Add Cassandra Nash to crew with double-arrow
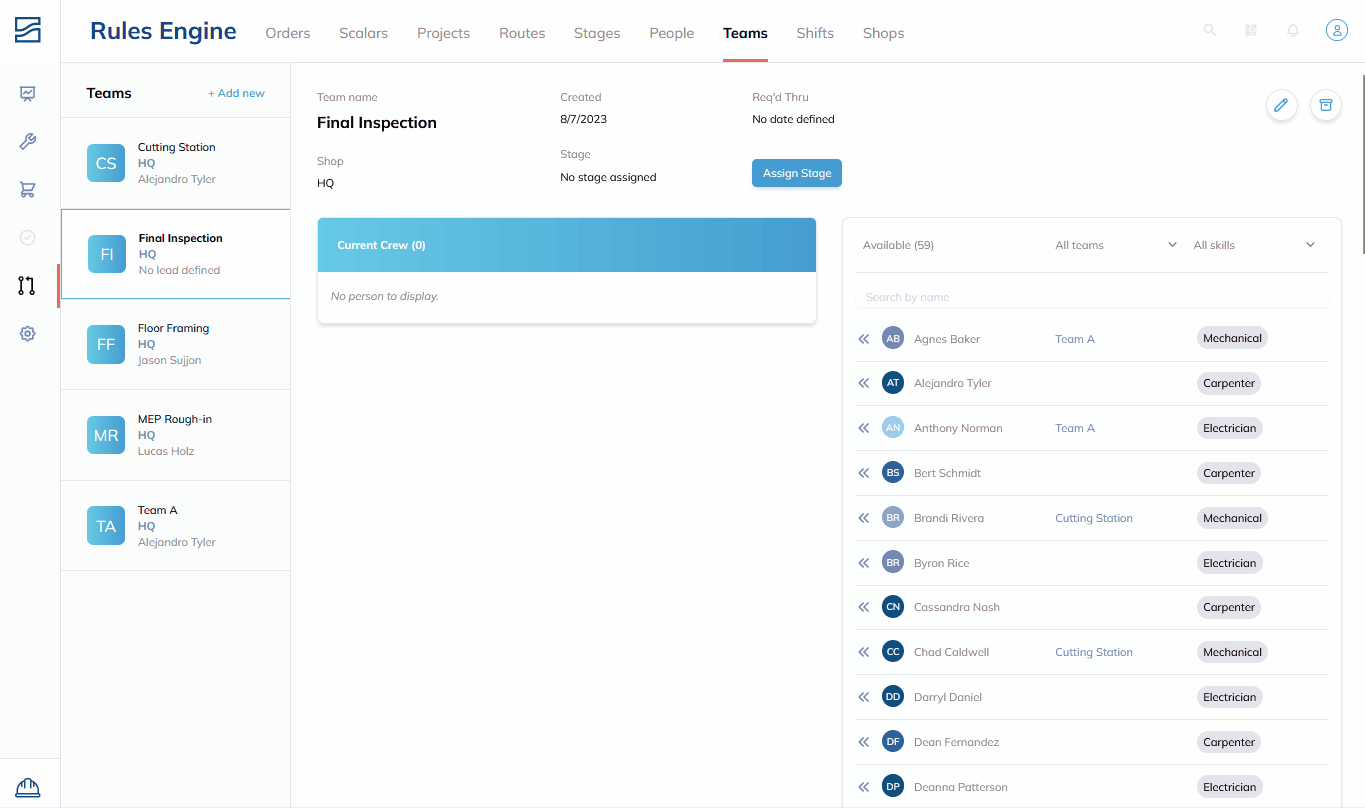 click(864, 607)
